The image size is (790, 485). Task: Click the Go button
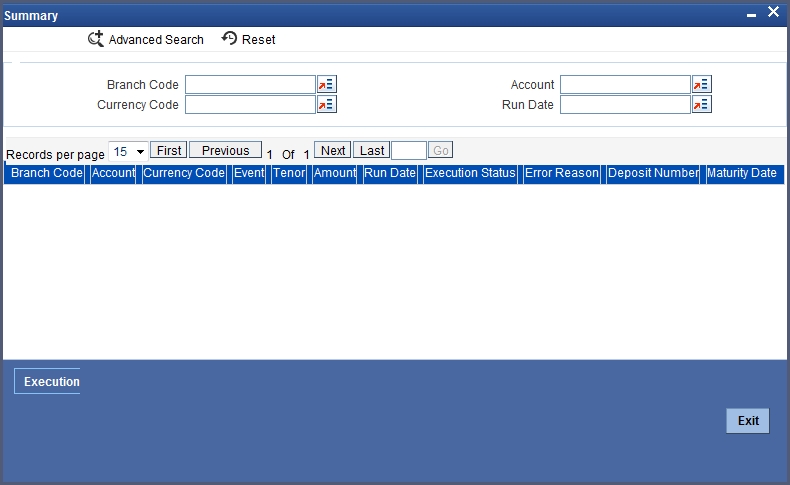(440, 150)
